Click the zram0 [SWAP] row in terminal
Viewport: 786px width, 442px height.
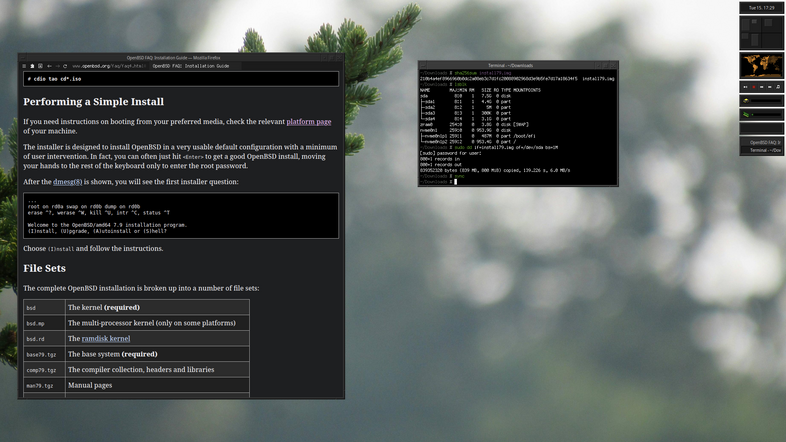coord(474,124)
